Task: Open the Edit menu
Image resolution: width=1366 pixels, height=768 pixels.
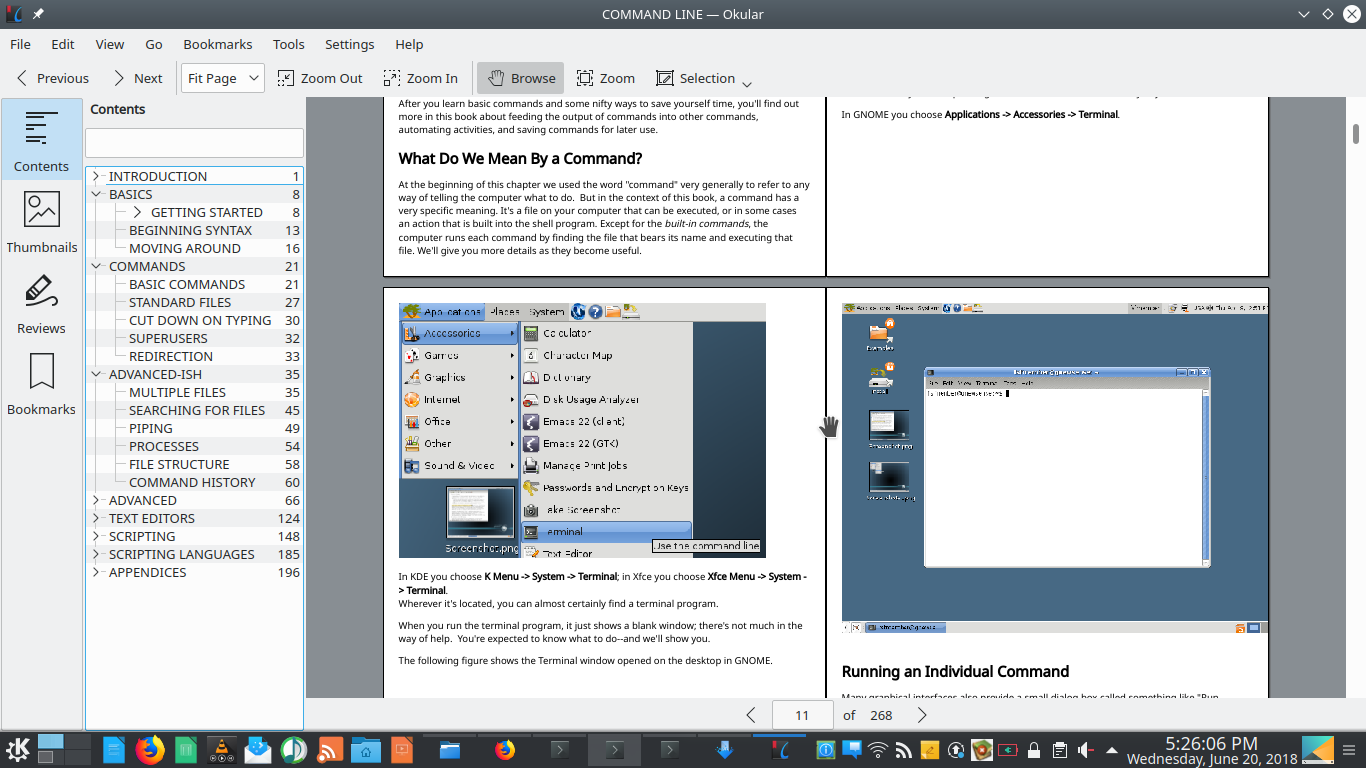Action: click(63, 44)
